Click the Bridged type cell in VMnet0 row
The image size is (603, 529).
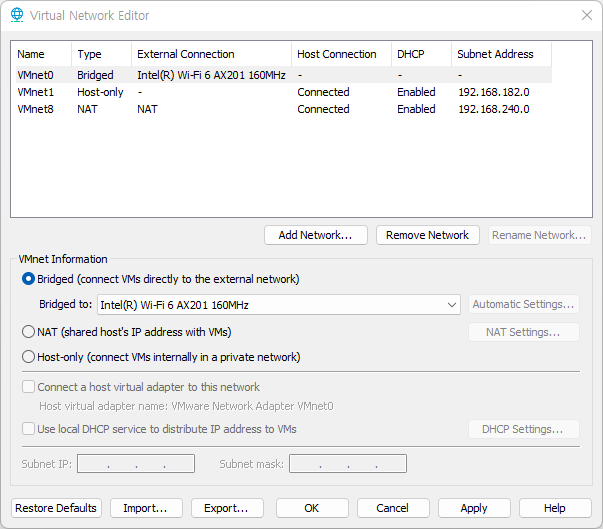click(95, 75)
